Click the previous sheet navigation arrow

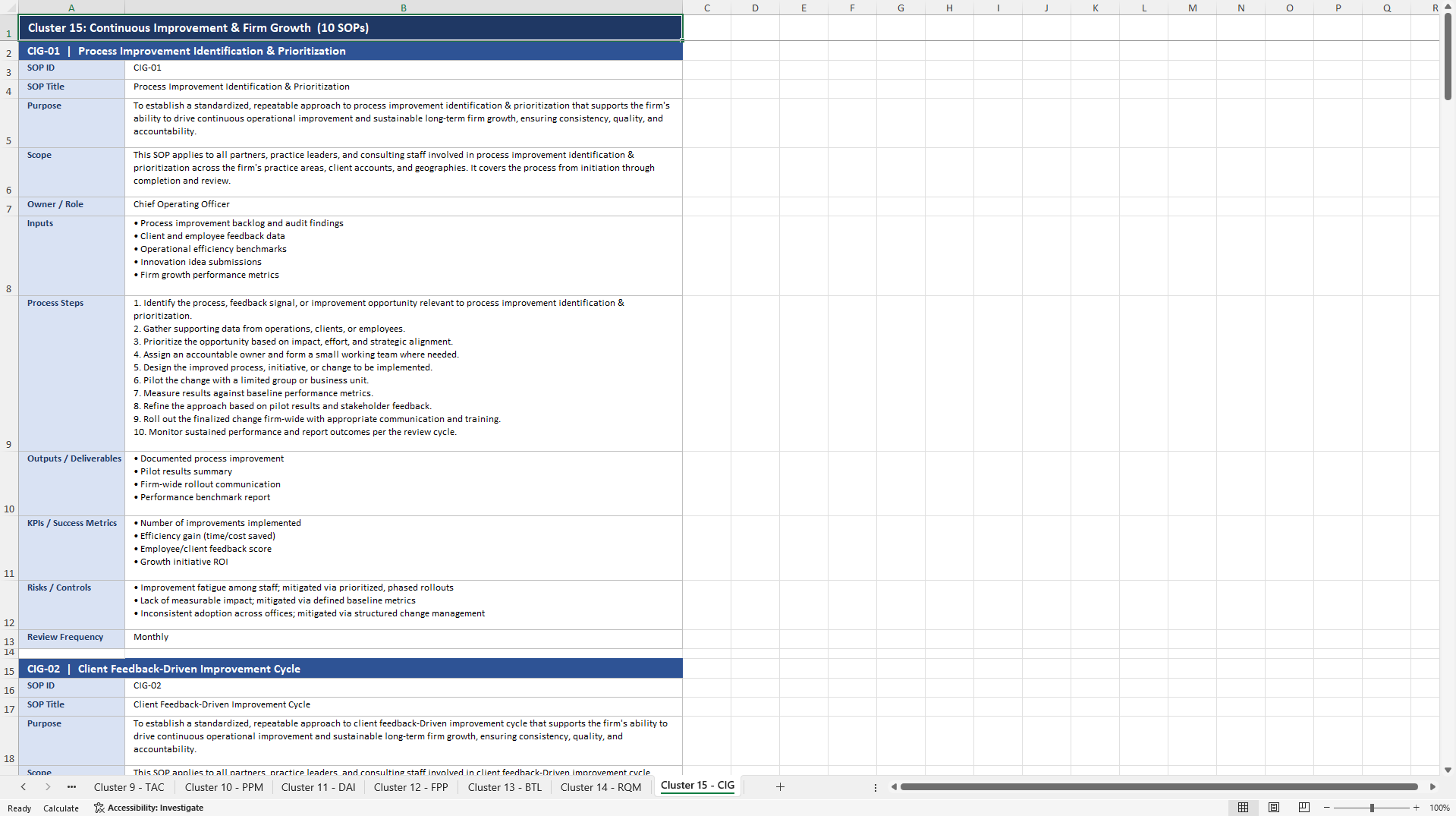pos(24,787)
